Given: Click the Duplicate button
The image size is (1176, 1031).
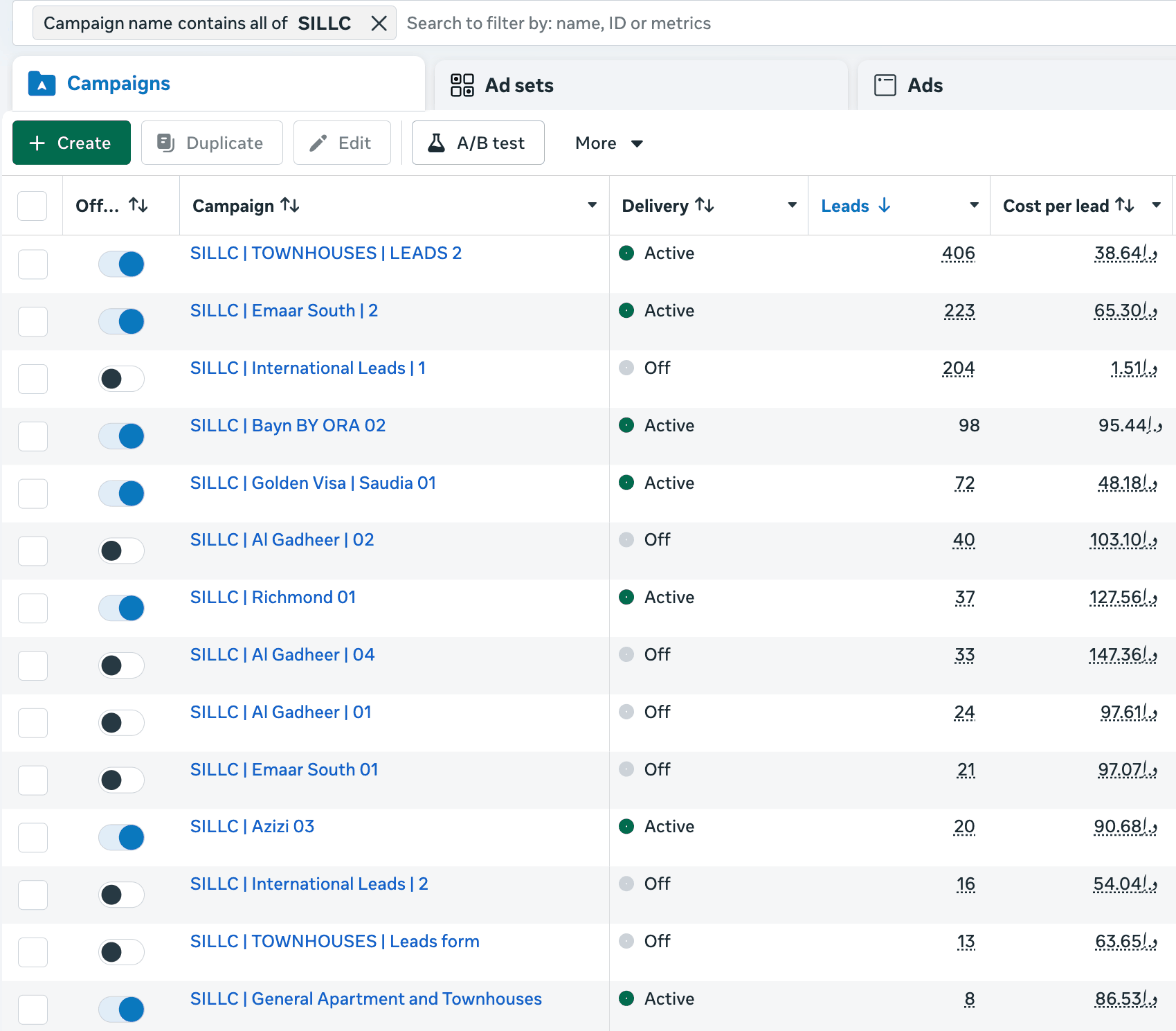Looking at the screenshot, I should coord(212,142).
